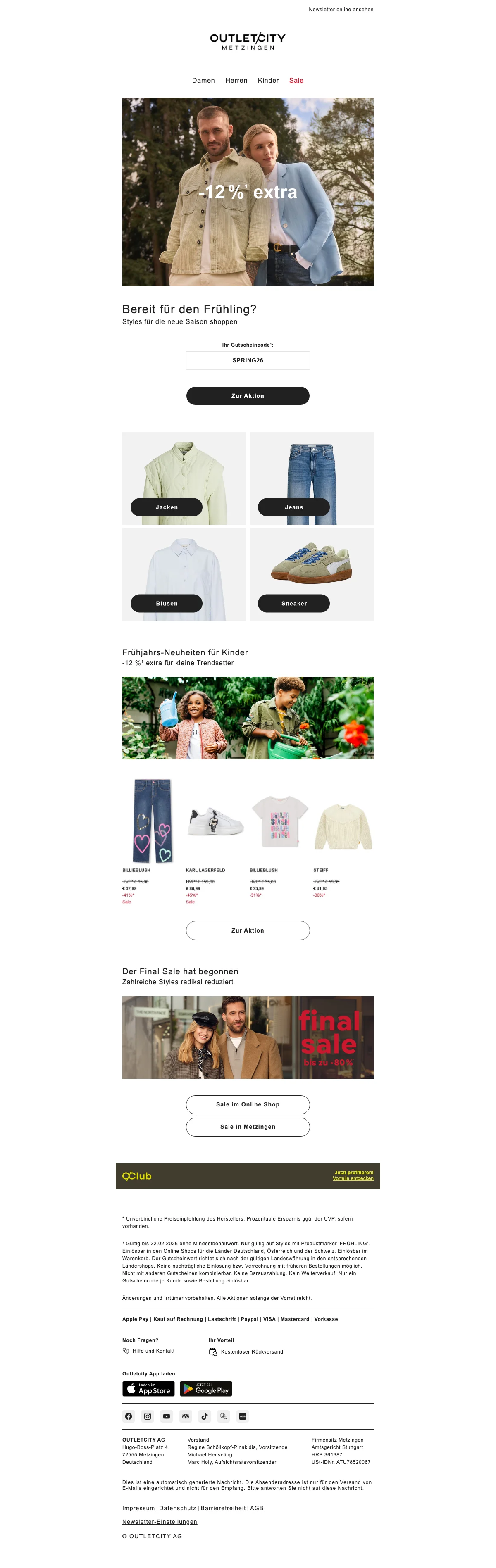Select the Kinder navigation item
Viewport: 496px width, 1568px height.
pyautogui.click(x=268, y=80)
